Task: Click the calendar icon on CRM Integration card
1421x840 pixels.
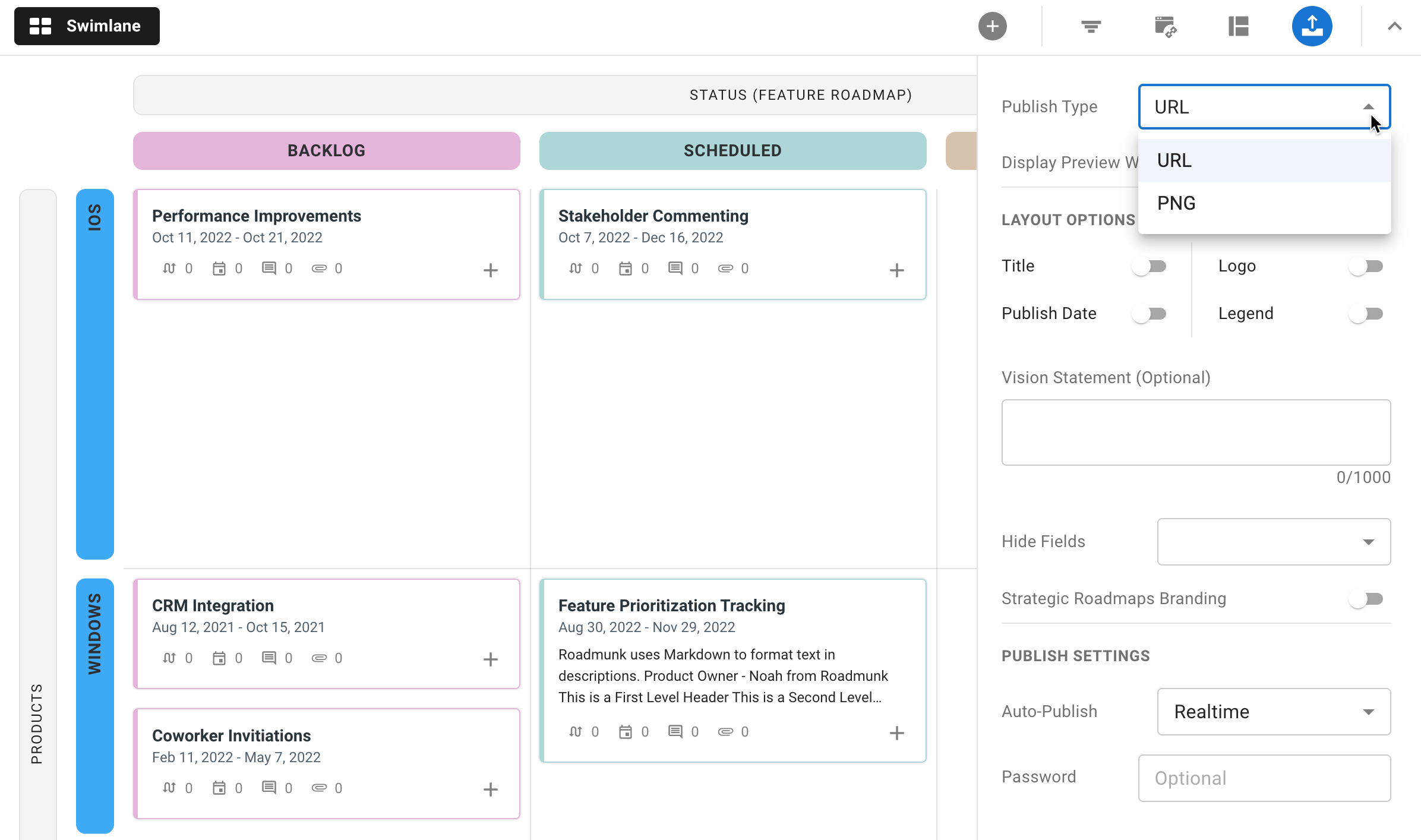Action: tap(219, 658)
